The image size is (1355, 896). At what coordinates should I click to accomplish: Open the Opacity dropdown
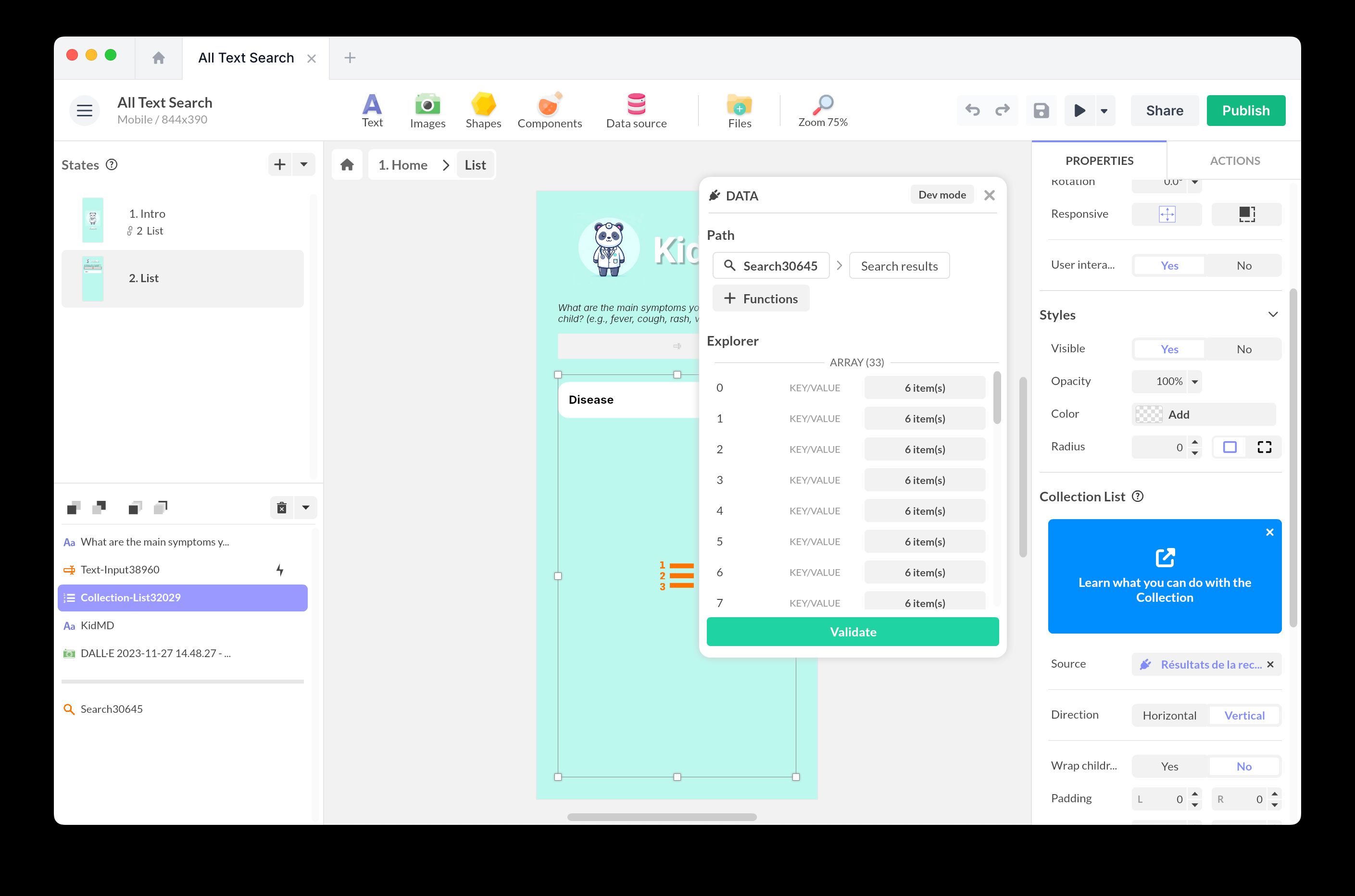pos(1194,381)
